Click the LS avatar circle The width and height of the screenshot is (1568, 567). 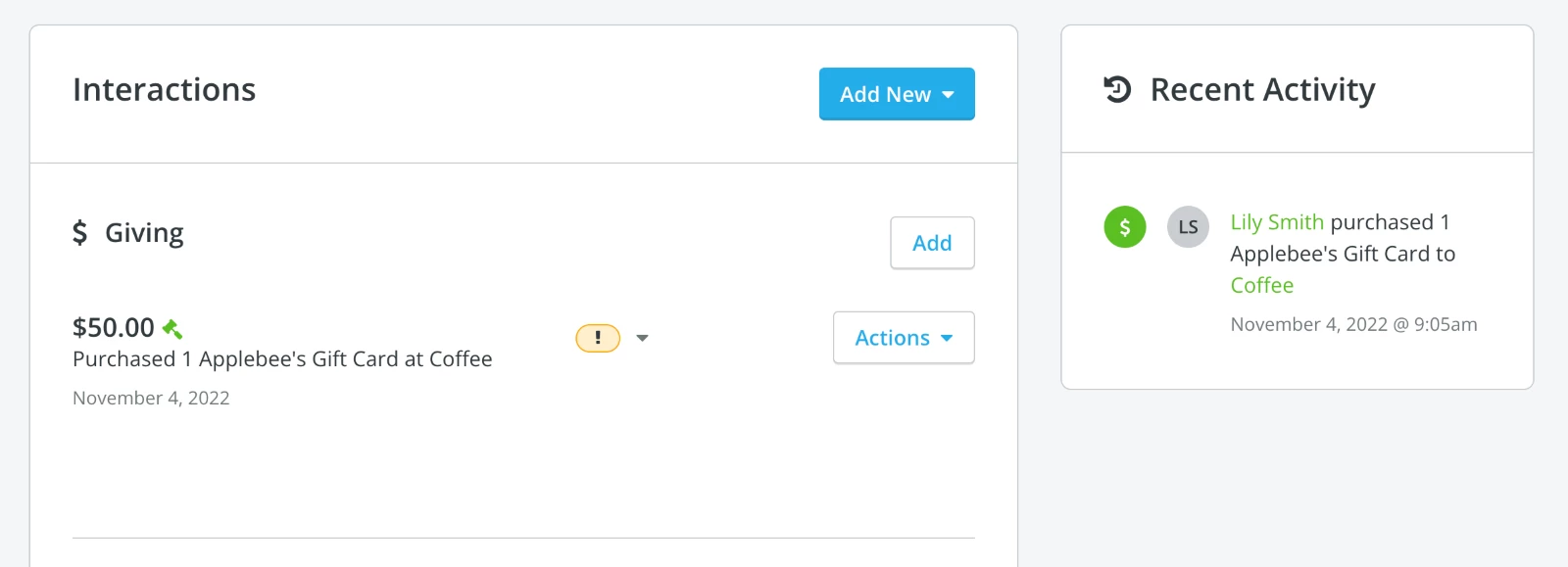(x=1188, y=226)
